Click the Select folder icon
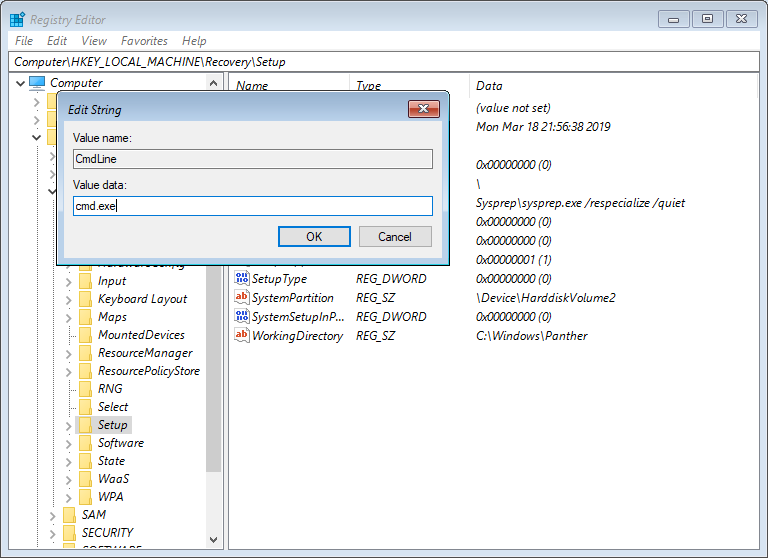768x558 pixels. point(86,407)
